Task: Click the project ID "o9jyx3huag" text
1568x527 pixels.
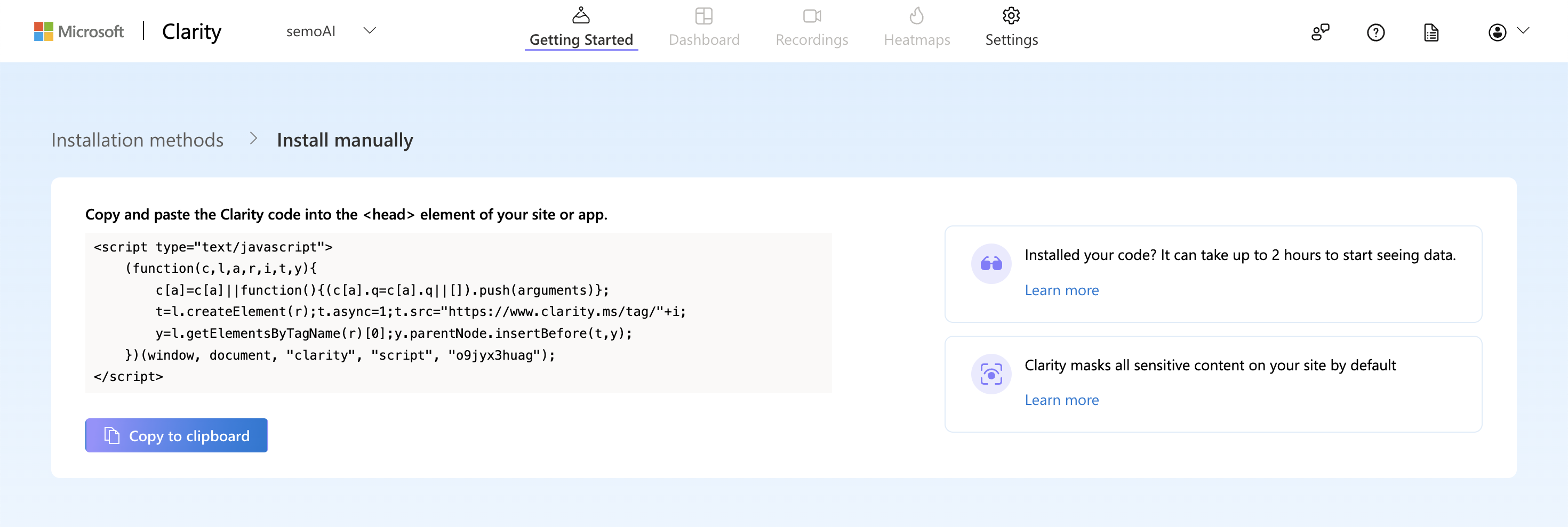Action: click(494, 355)
